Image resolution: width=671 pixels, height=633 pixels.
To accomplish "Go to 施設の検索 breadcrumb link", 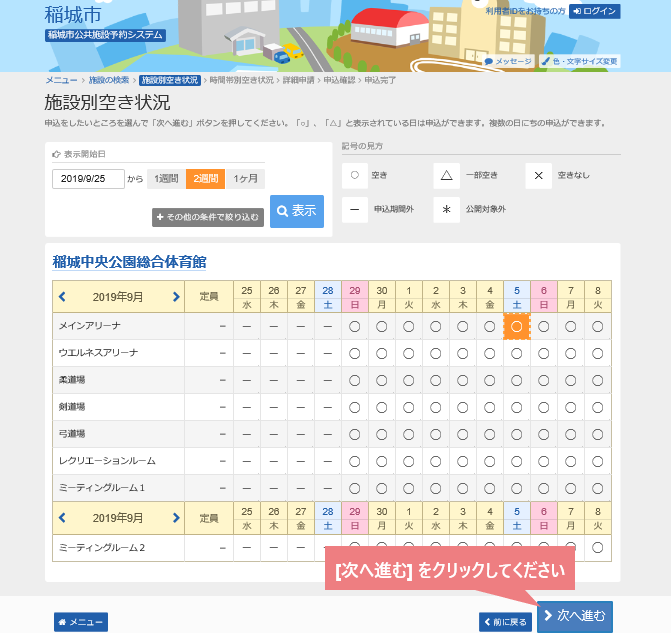I will pyautogui.click(x=109, y=80).
